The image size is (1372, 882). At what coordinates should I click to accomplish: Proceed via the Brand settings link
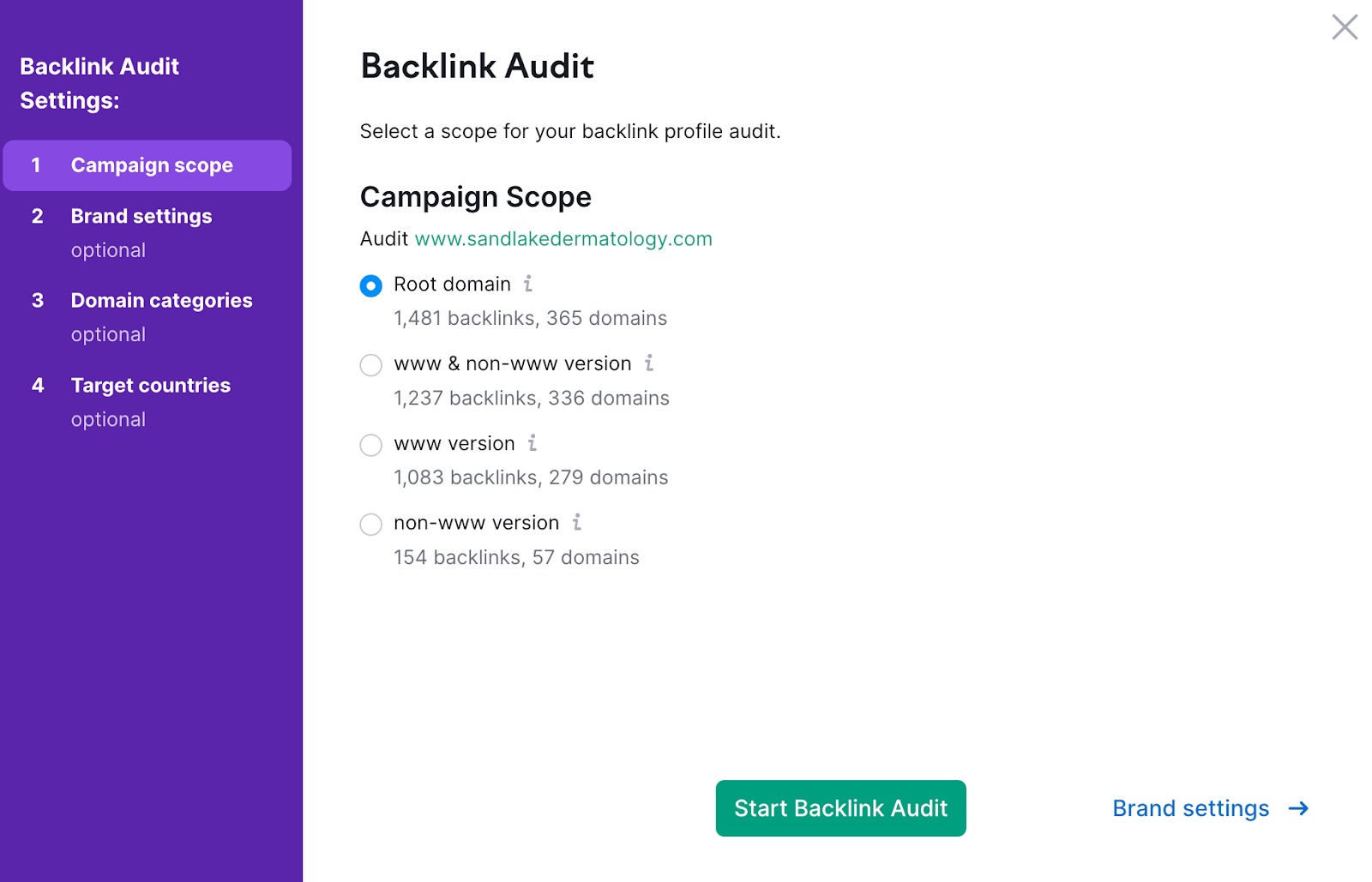[1190, 808]
